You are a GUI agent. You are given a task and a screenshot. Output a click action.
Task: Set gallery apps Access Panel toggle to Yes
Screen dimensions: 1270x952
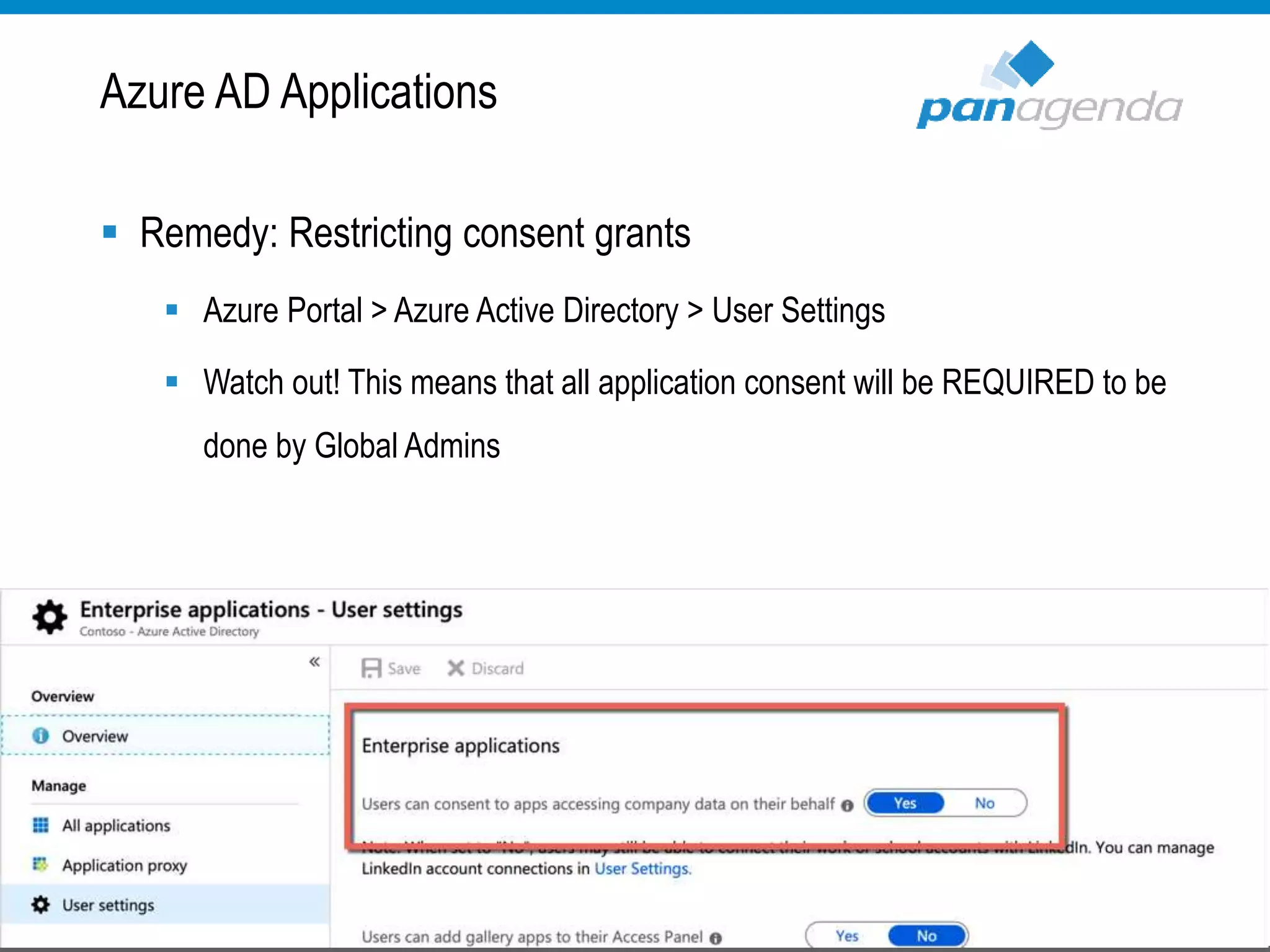(x=847, y=936)
